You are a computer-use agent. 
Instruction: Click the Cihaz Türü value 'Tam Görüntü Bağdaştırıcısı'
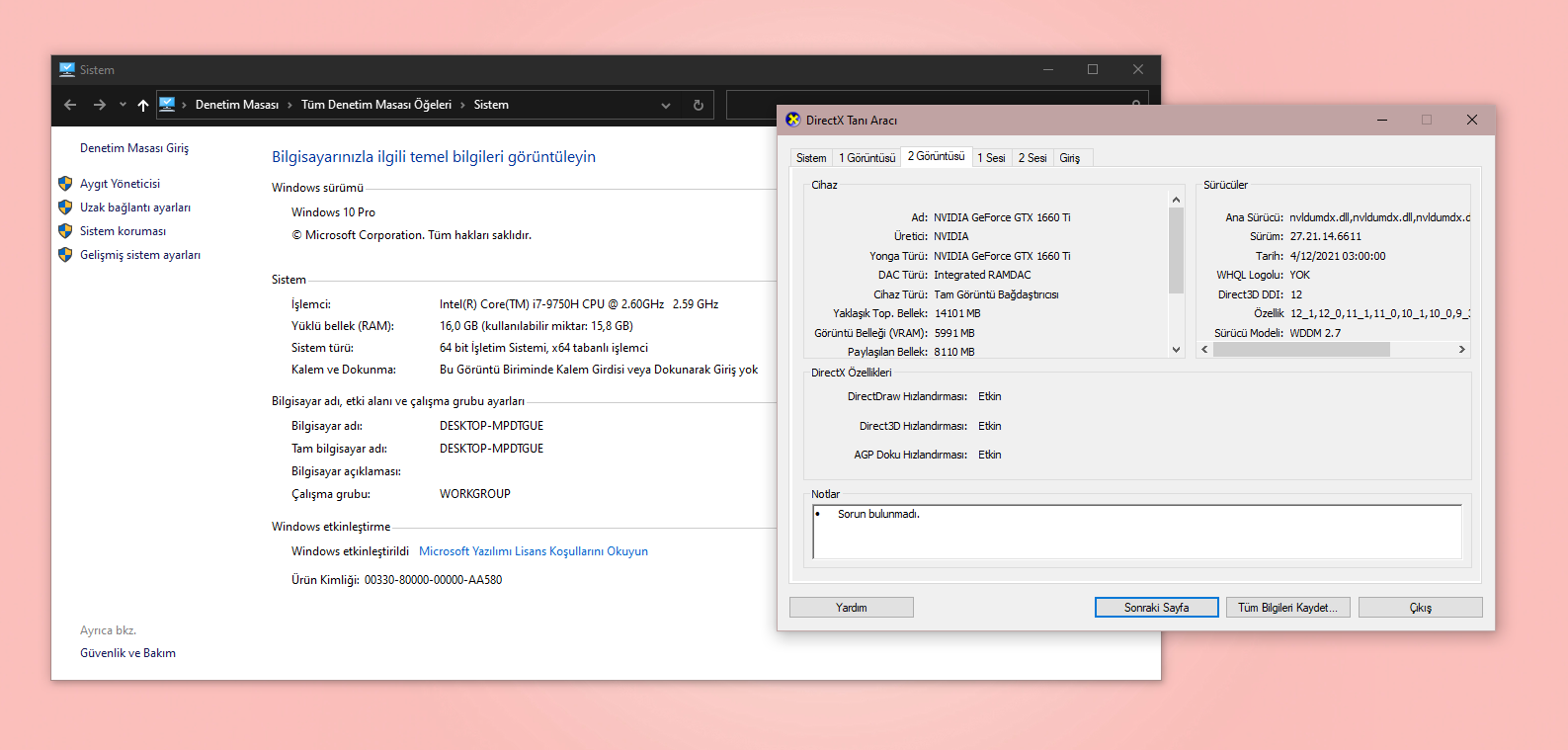(996, 294)
